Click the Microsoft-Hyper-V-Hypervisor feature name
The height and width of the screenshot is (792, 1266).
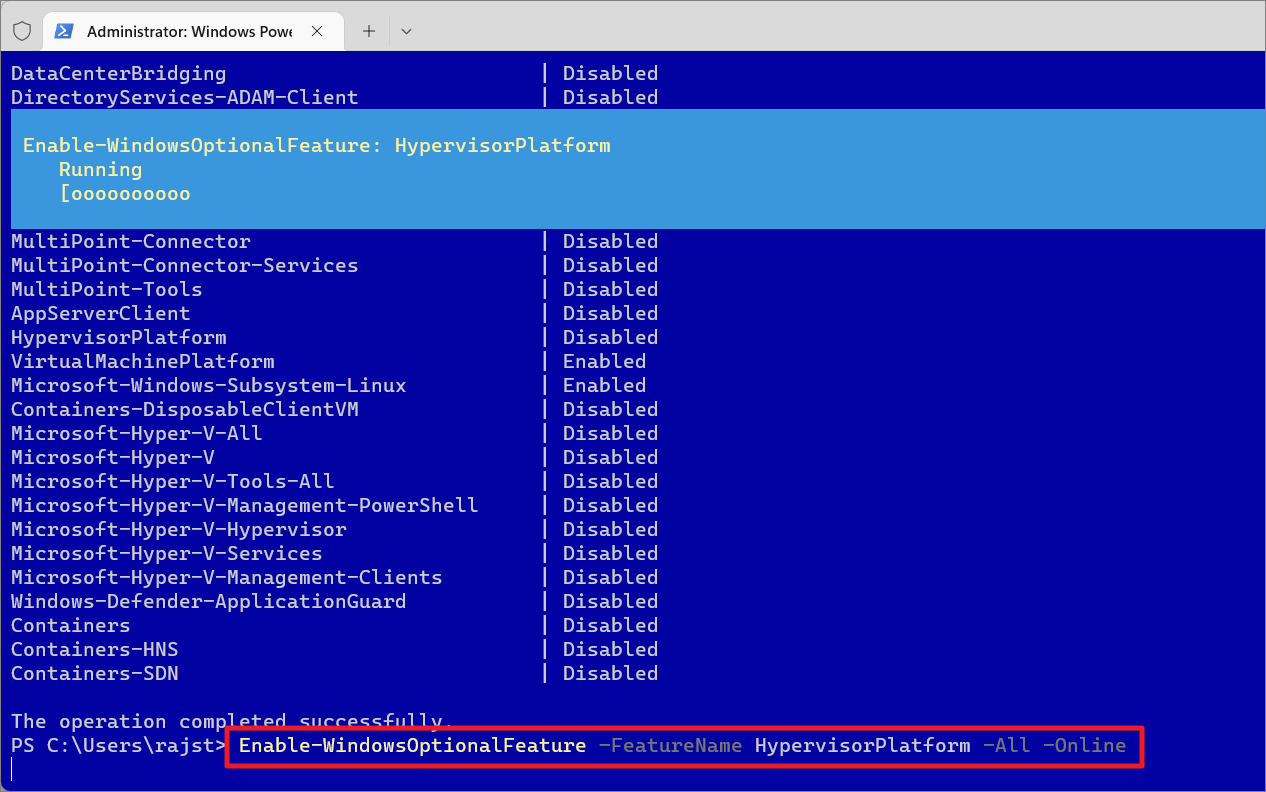(x=178, y=529)
